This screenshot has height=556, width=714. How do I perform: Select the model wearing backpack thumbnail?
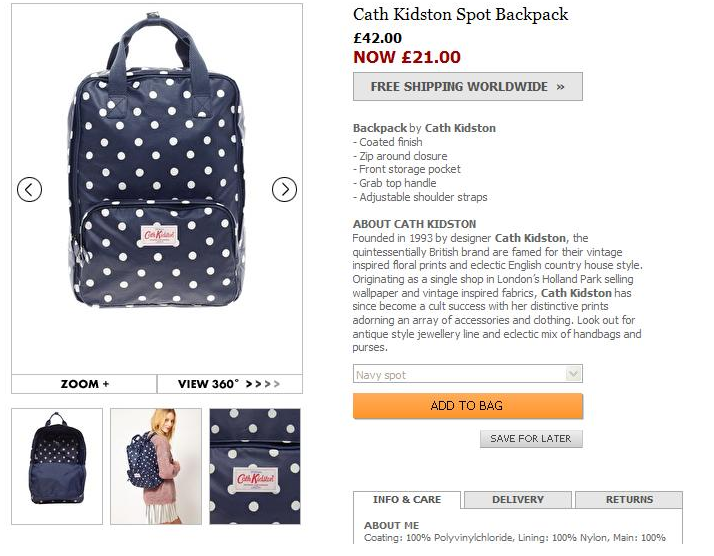(x=156, y=466)
